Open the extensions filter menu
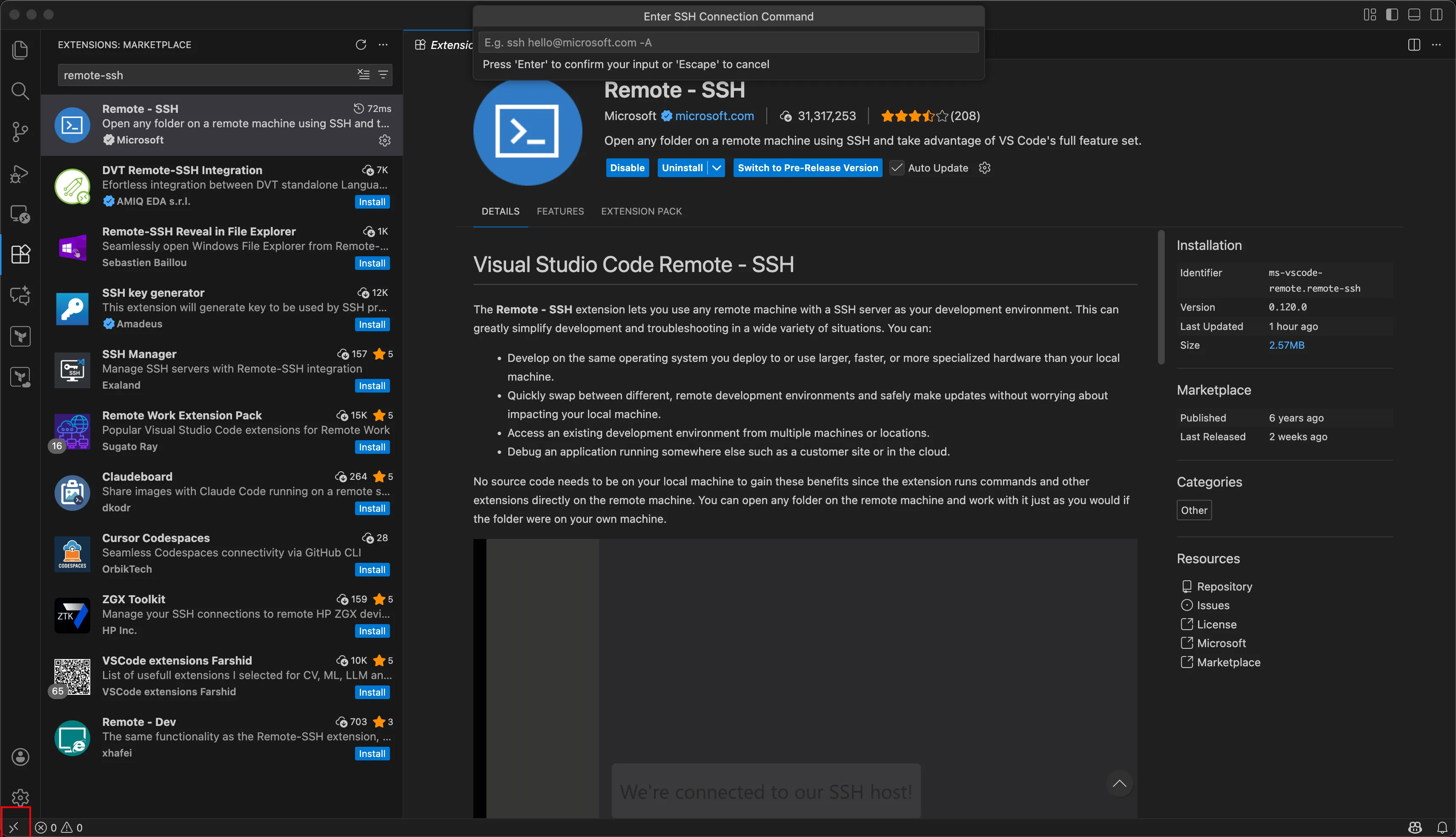Image resolution: width=1456 pixels, height=837 pixels. 383,75
